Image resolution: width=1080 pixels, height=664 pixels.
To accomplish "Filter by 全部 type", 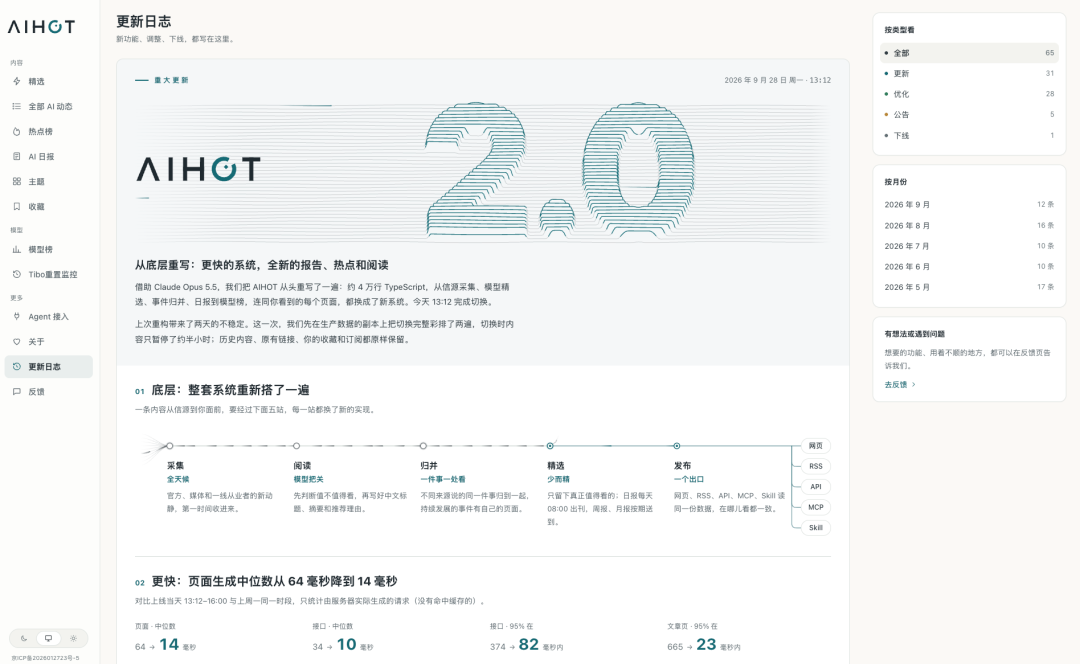I will tap(969, 53).
